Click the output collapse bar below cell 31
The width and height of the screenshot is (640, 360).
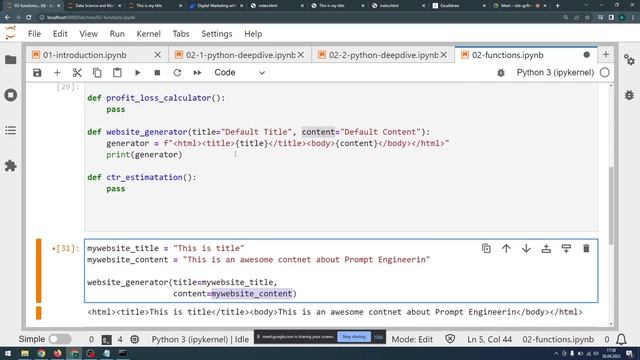coord(39,313)
